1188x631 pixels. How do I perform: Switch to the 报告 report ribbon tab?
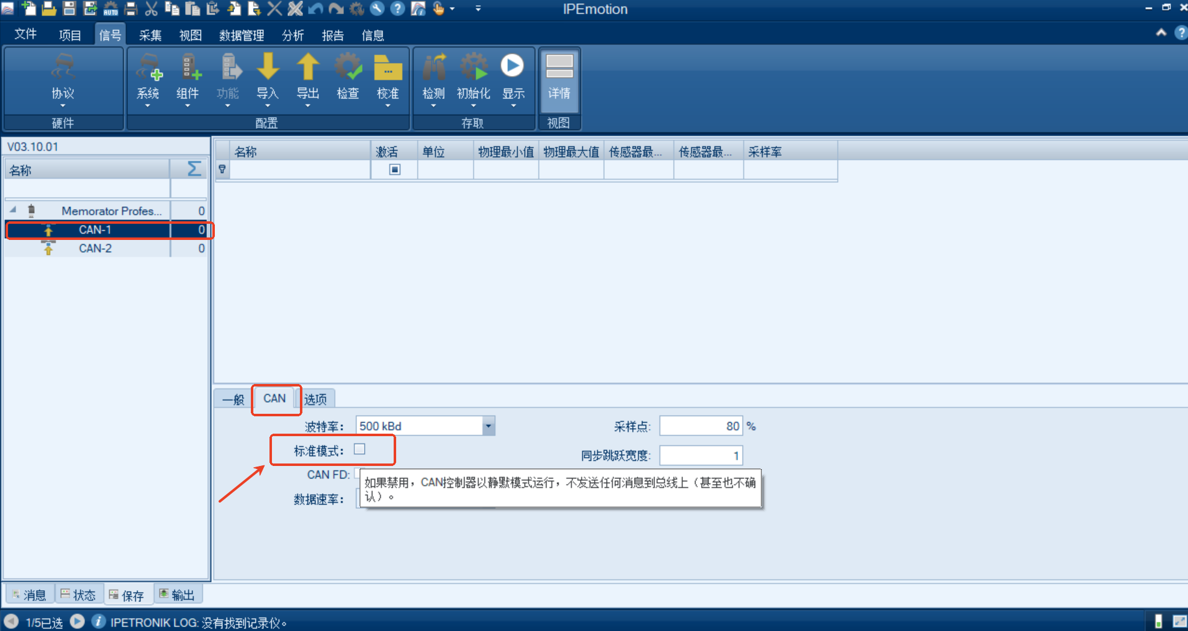tap(333, 35)
